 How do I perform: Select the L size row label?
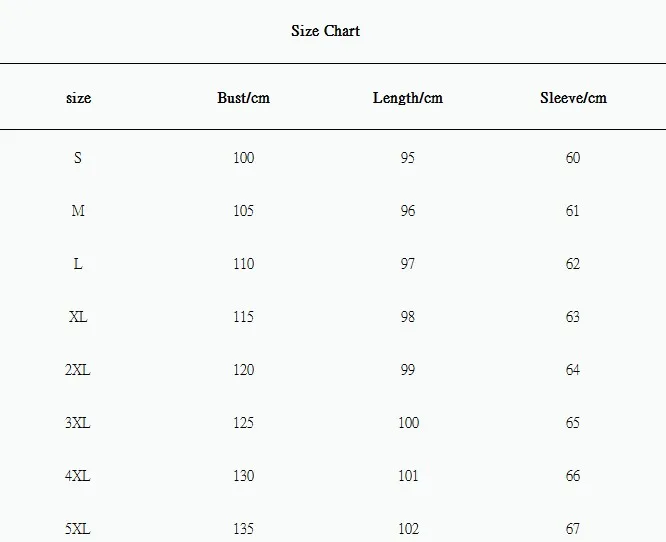click(x=78, y=264)
